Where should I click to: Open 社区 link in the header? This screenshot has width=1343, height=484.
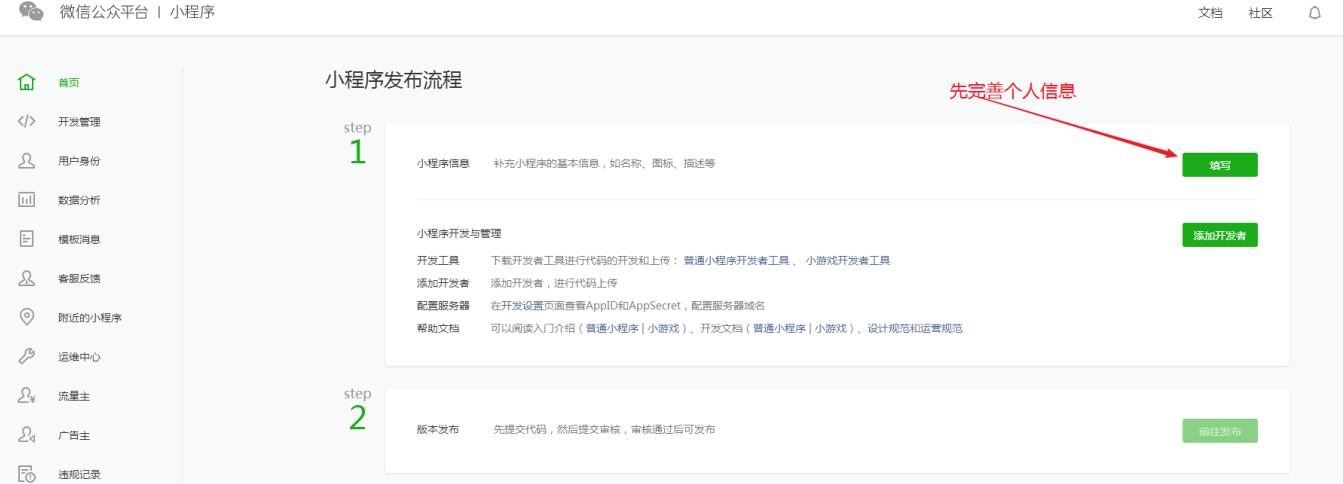click(1260, 13)
